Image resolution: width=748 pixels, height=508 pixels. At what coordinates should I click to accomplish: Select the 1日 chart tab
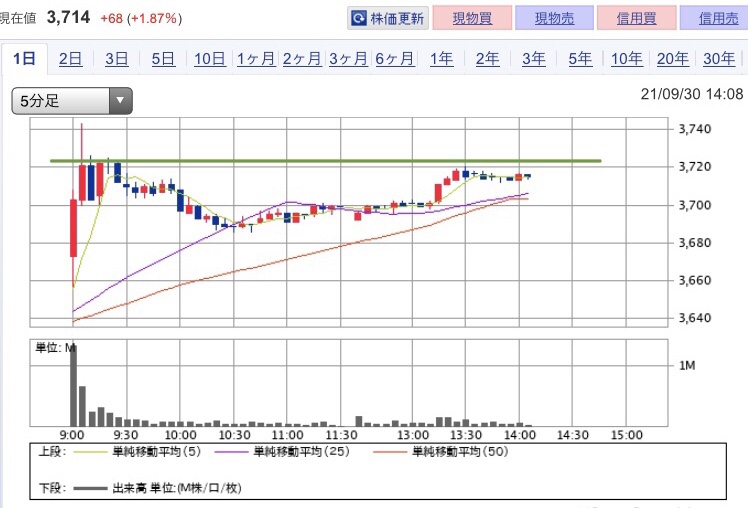(24, 59)
